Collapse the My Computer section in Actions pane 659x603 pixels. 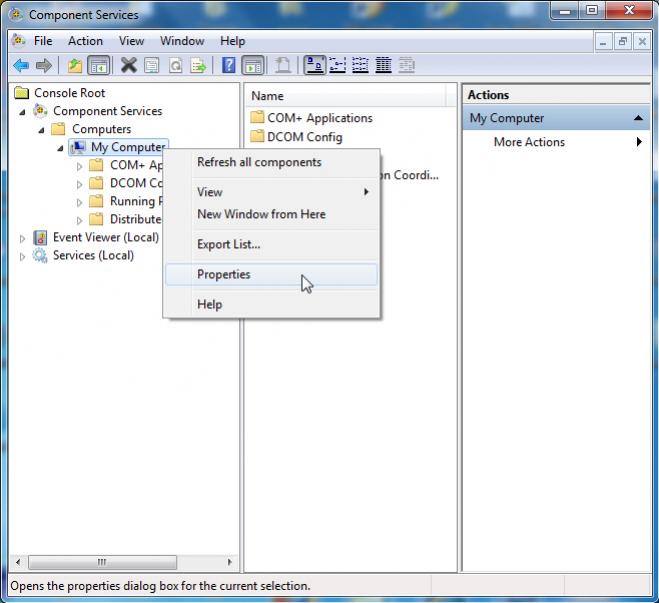point(638,118)
